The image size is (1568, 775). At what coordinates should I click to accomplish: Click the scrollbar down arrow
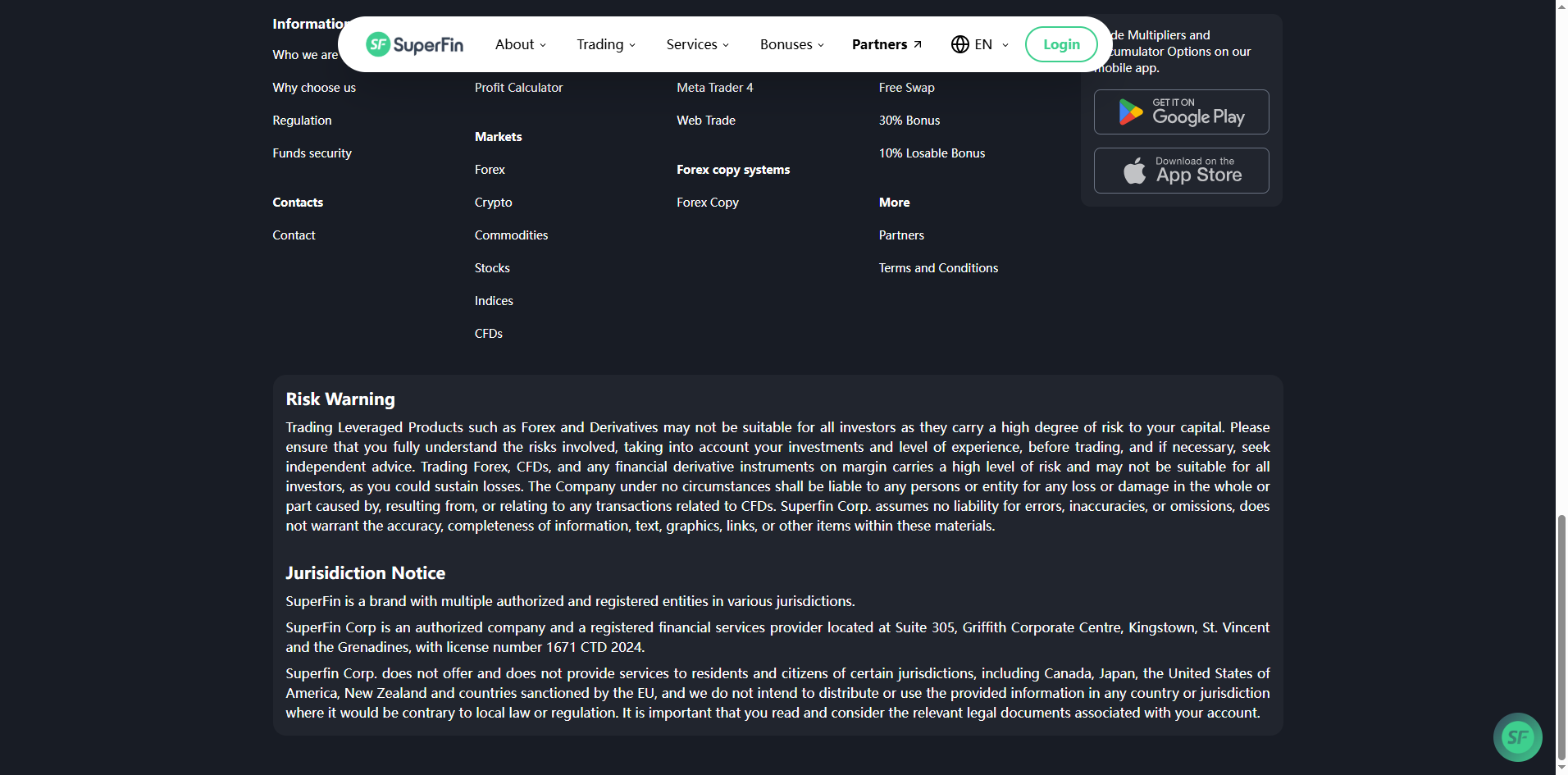click(x=1561, y=768)
